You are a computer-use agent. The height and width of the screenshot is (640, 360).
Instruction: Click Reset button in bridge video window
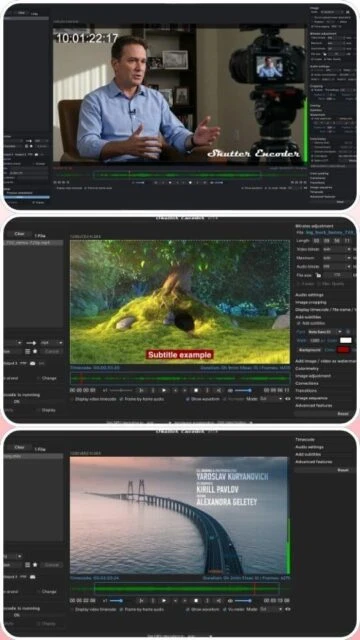(325, 470)
